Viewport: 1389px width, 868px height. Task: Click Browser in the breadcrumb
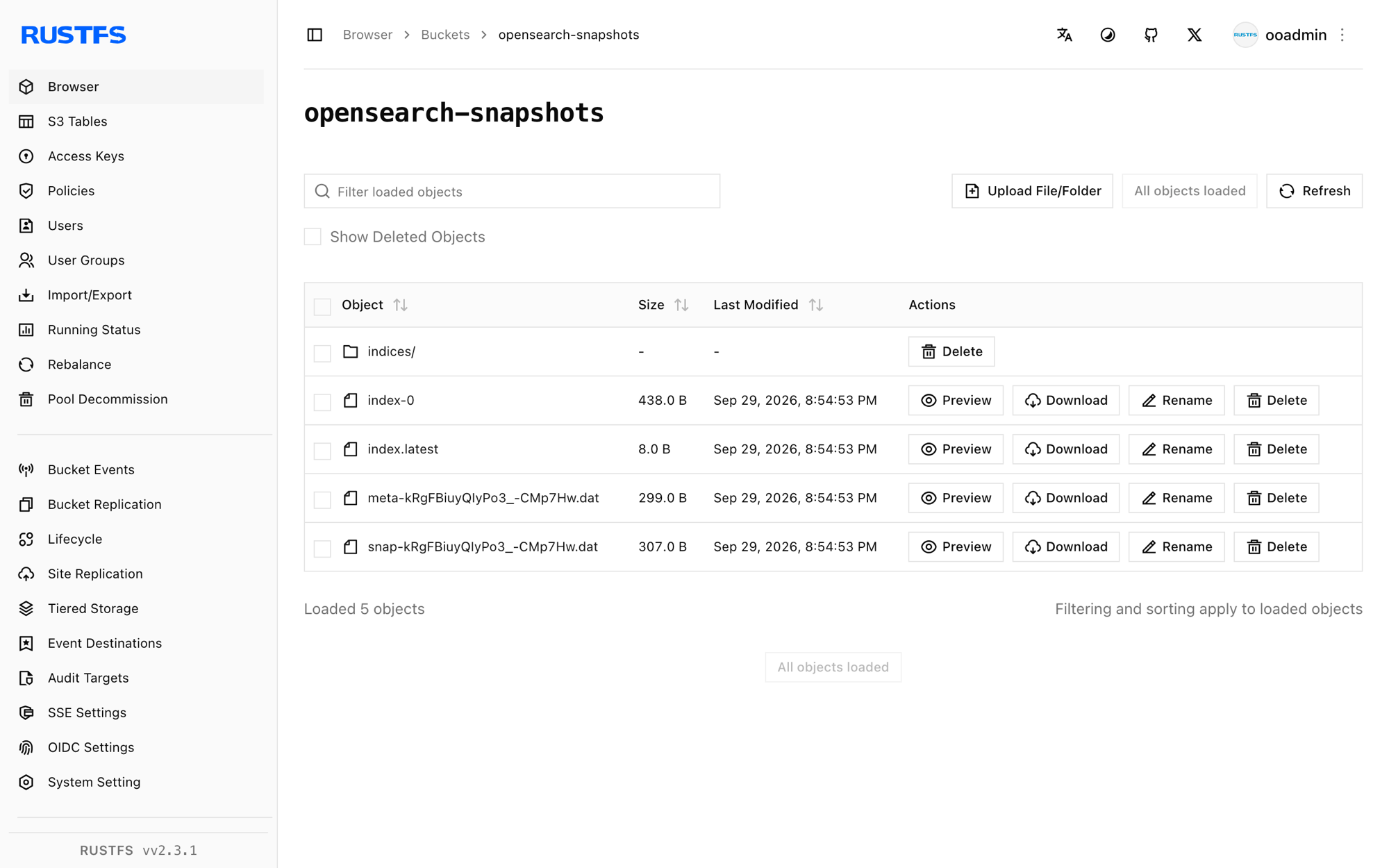[x=367, y=35]
